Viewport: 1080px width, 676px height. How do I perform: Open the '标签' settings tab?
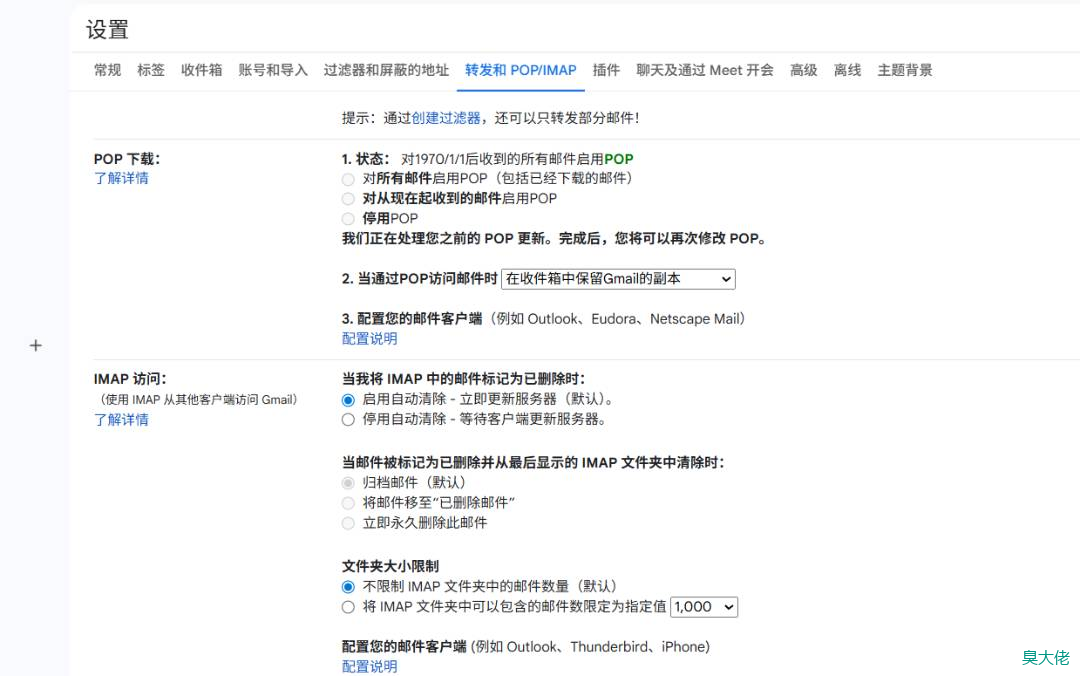(151, 70)
